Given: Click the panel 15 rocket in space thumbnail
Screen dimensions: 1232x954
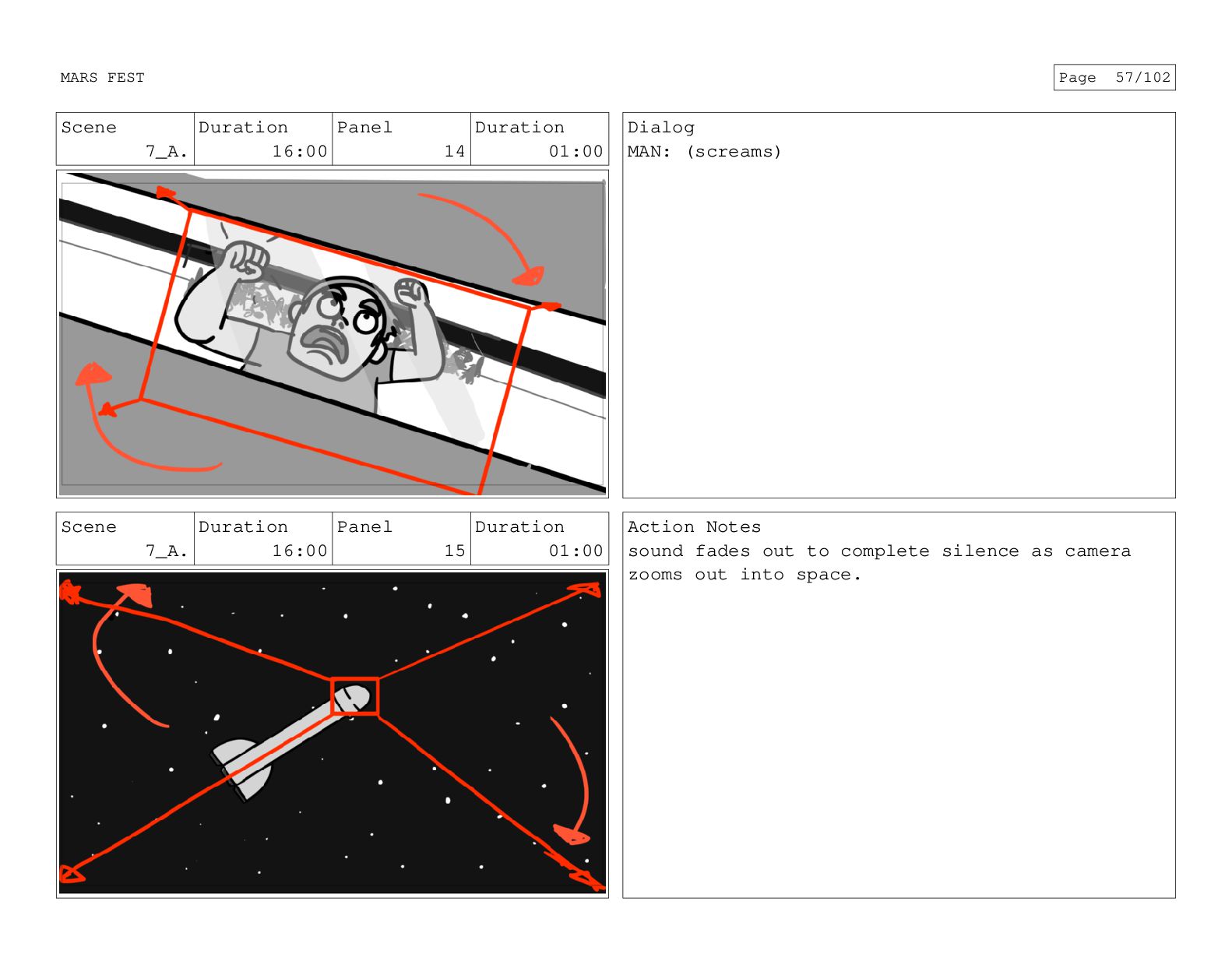Looking at the screenshot, I should [x=333, y=734].
